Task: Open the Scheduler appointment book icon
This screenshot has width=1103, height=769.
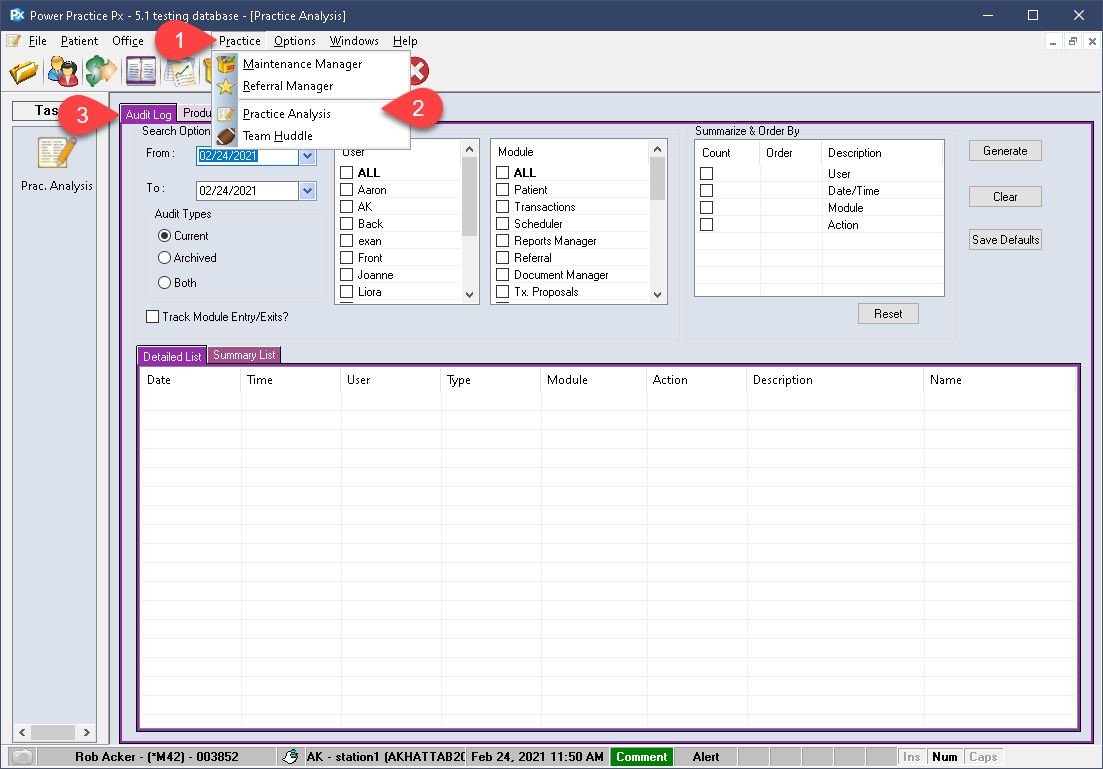Action: point(141,71)
